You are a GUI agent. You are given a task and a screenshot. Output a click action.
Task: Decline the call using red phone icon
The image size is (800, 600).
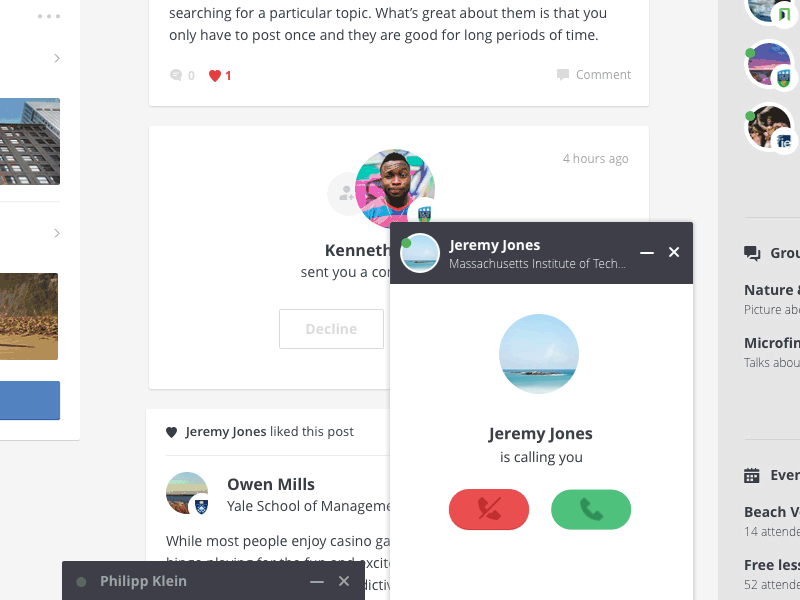[489, 509]
